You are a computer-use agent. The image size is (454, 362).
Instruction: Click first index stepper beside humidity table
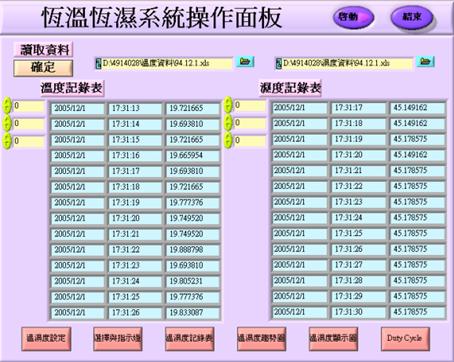(x=228, y=105)
